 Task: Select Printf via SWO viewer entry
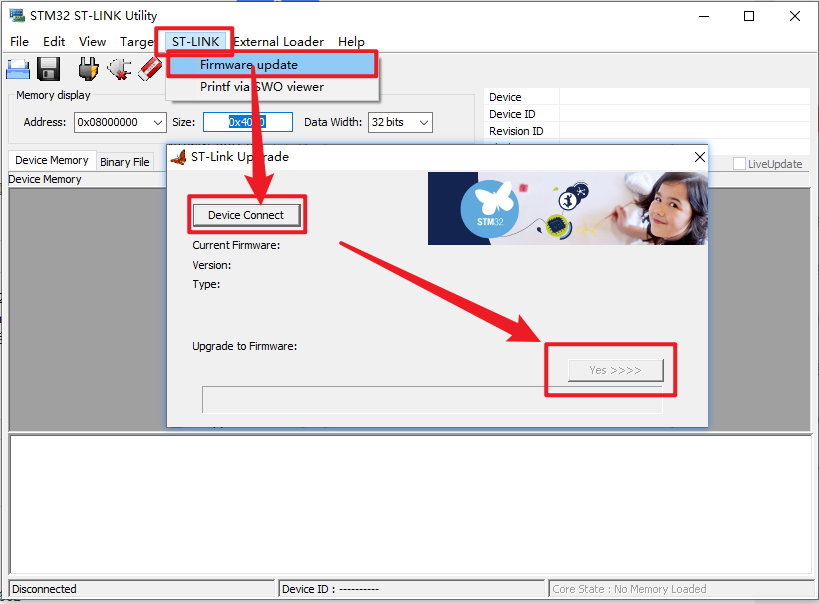[272, 87]
